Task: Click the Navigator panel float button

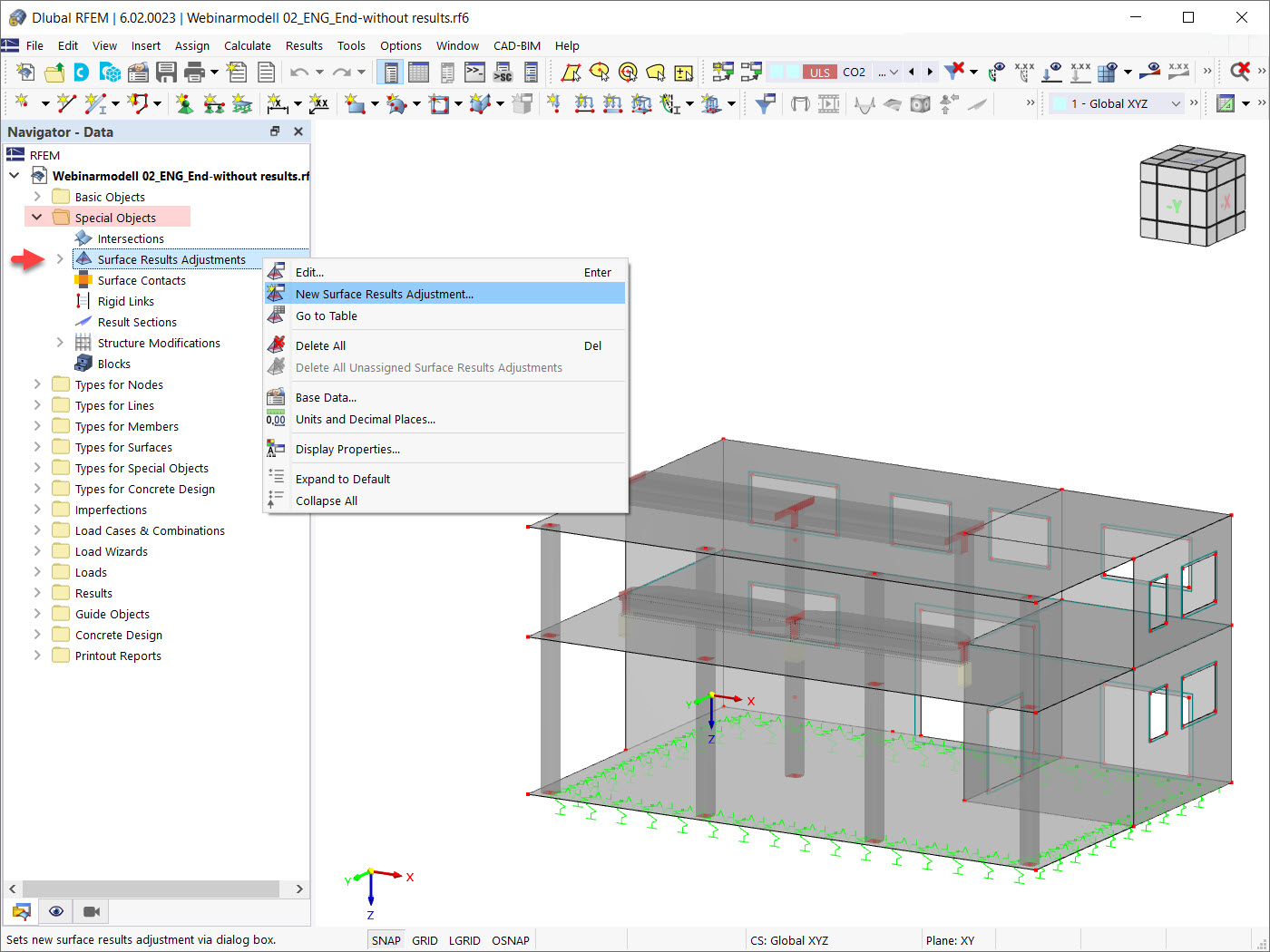Action: [x=275, y=131]
